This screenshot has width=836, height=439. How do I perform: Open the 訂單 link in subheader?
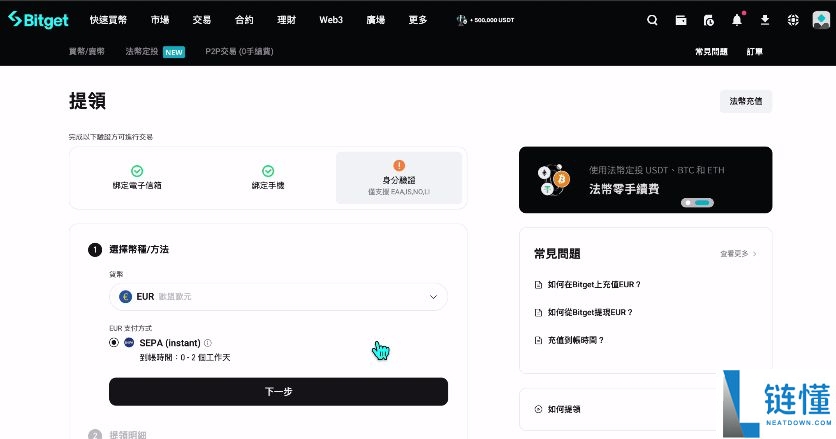754,51
